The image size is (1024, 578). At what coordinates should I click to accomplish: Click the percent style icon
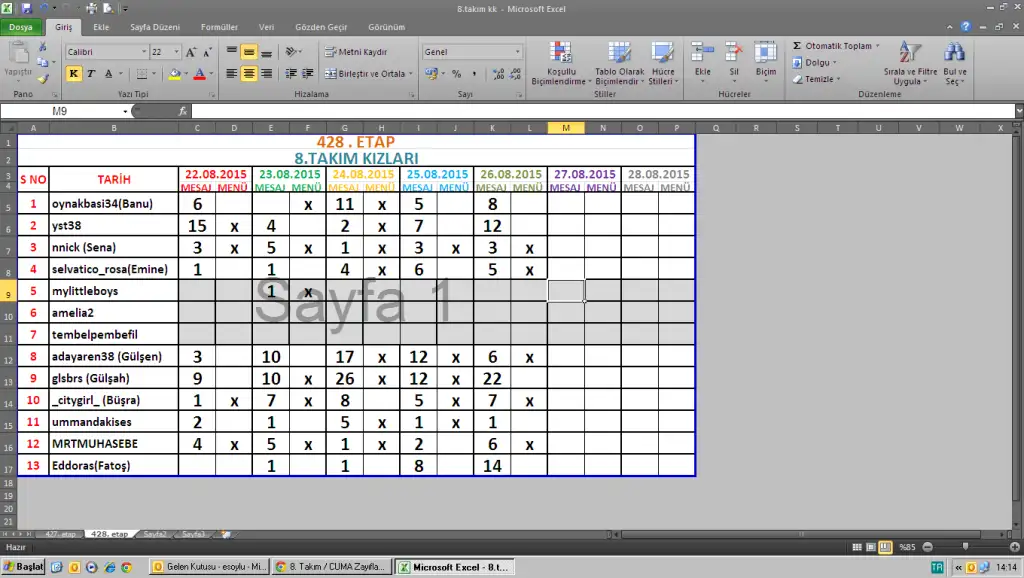click(x=456, y=74)
